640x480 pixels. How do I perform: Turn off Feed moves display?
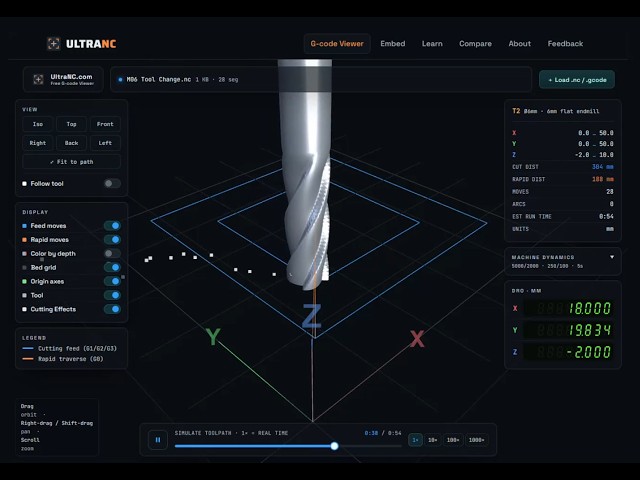tap(112, 226)
